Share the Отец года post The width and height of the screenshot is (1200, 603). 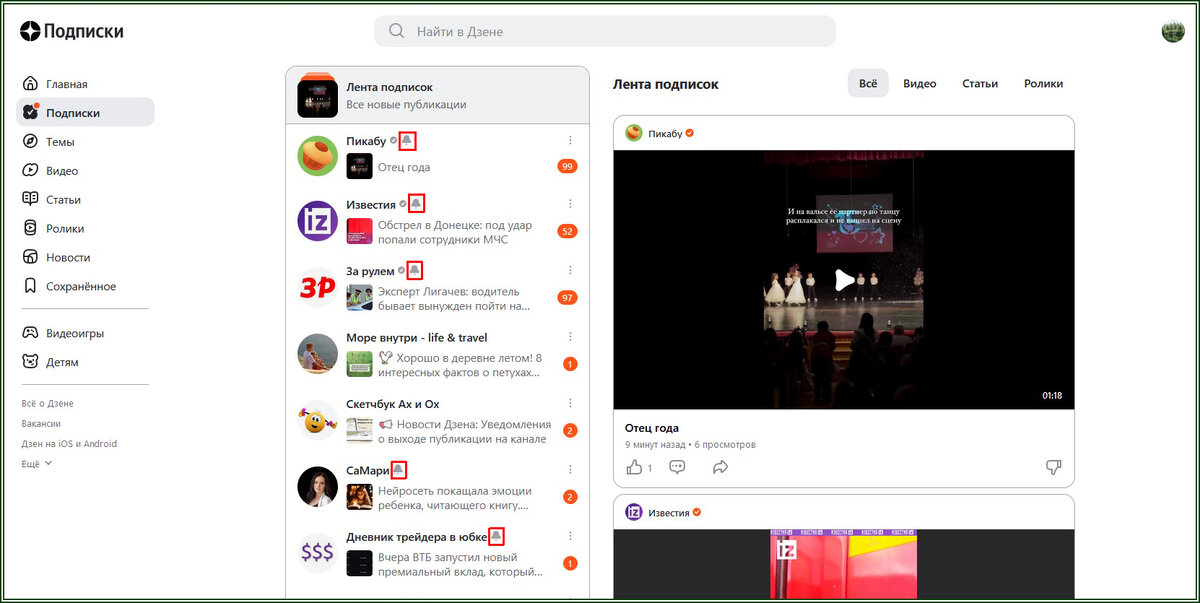[x=720, y=467]
